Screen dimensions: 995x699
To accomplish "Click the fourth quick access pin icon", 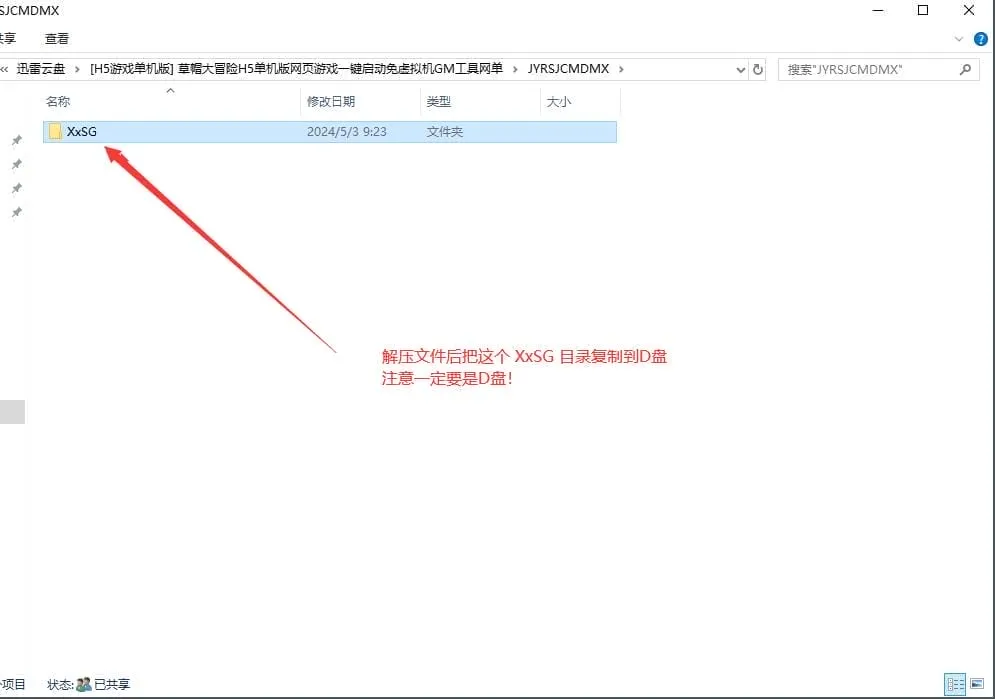I will [17, 212].
